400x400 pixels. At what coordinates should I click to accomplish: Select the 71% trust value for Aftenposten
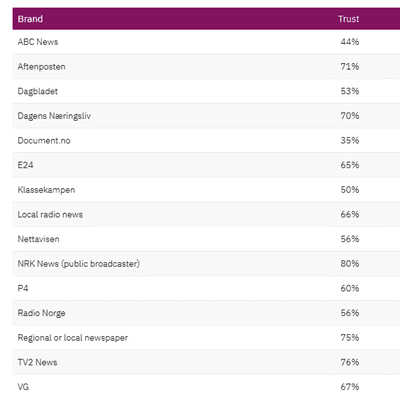coord(350,67)
